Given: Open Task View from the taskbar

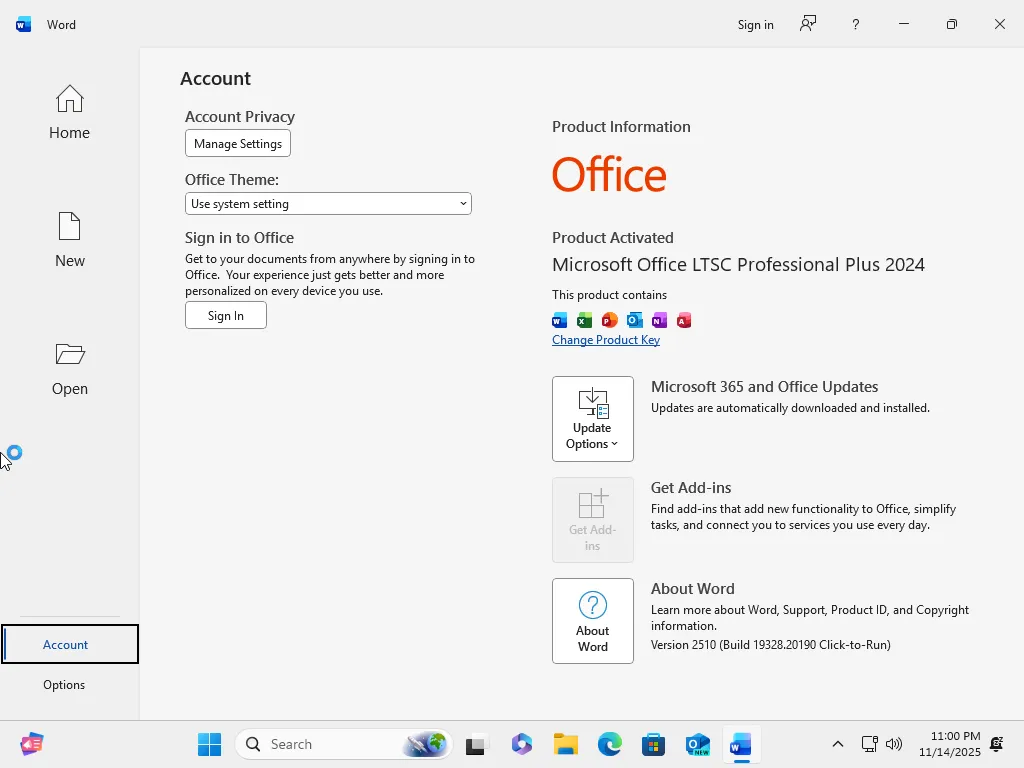Looking at the screenshot, I should point(475,744).
